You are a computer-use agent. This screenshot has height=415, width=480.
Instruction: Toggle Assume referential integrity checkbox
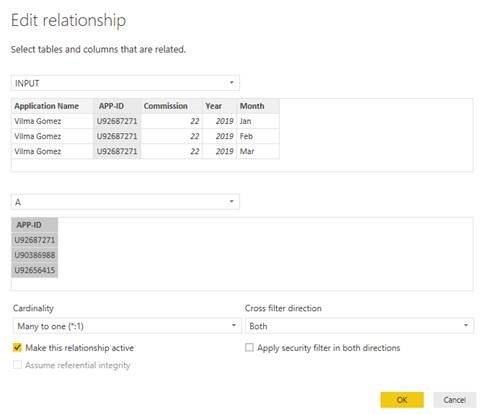(x=17, y=365)
